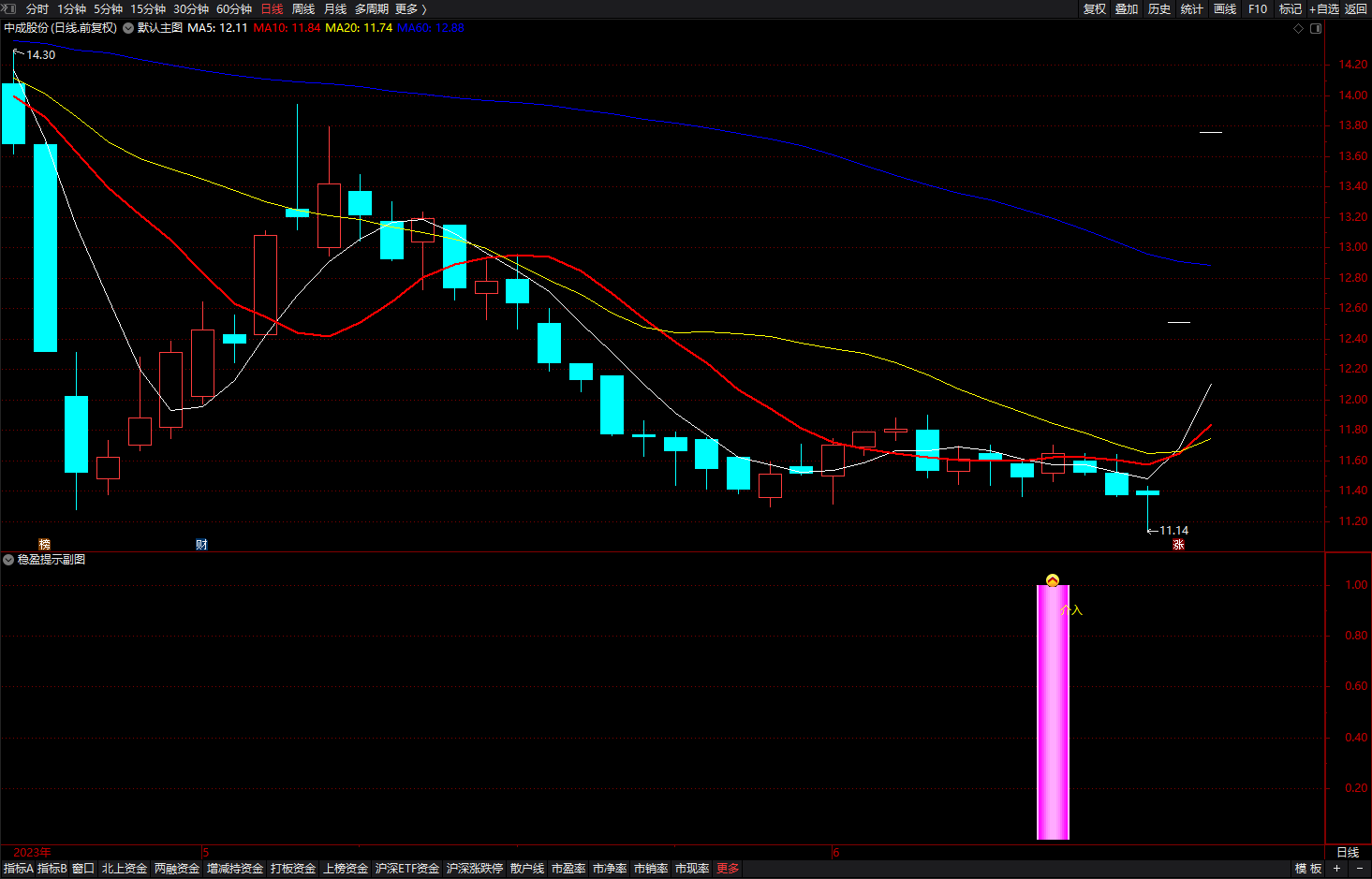Click the 叠加 overlay button

click(x=1127, y=9)
